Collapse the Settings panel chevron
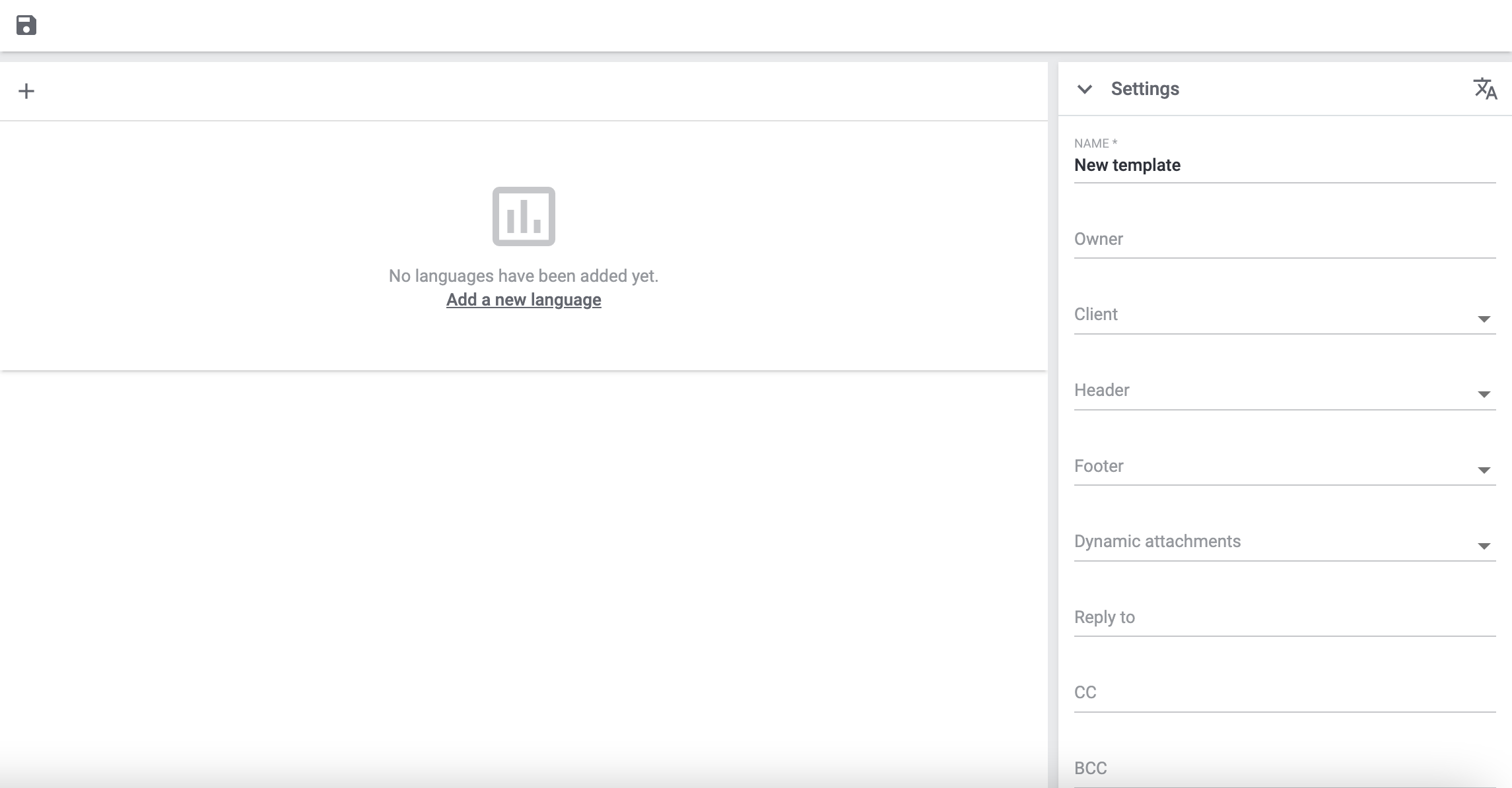1512x788 pixels. click(x=1084, y=89)
